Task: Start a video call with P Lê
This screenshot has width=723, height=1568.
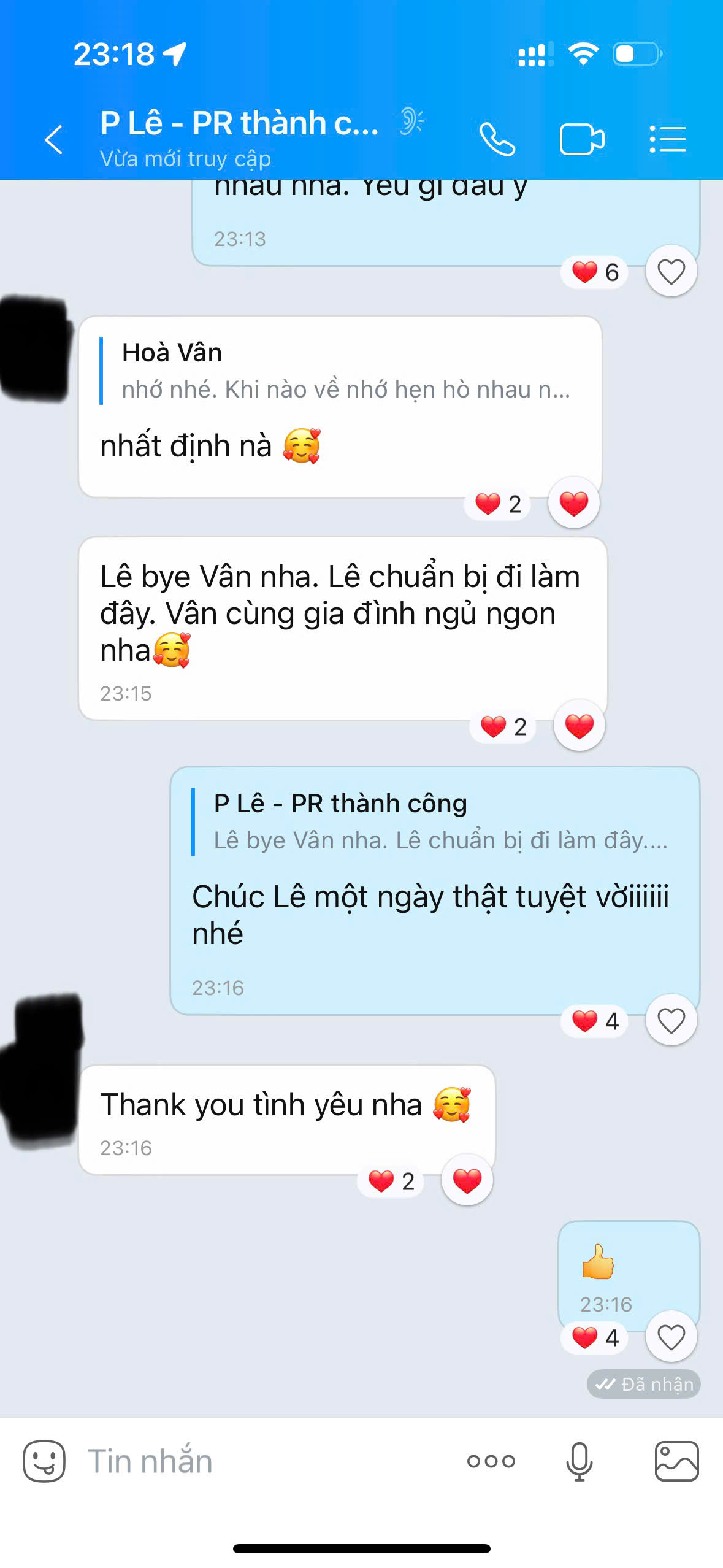Action: 582,139
